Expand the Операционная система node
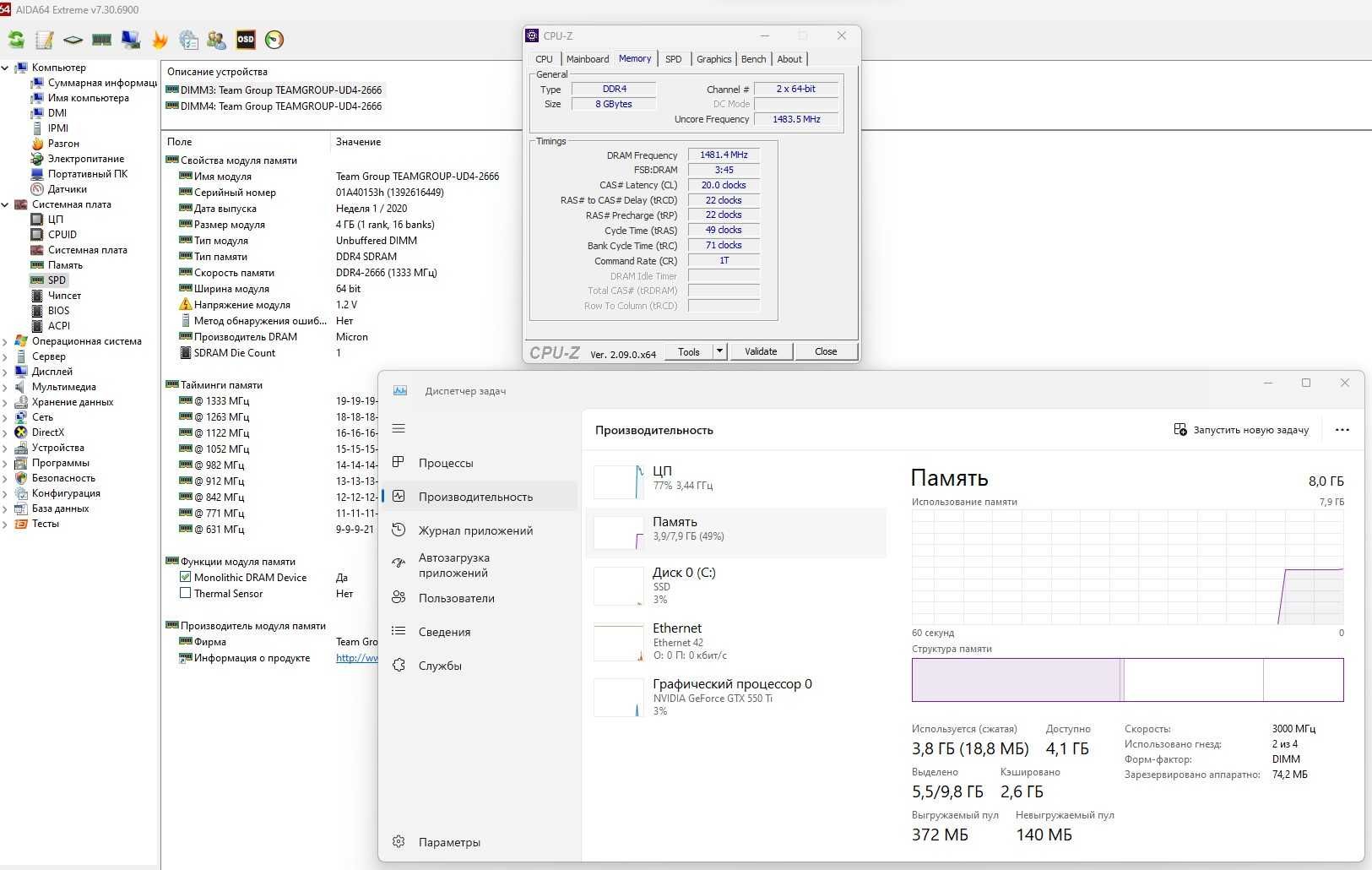The image size is (1372, 870). pos(6,341)
